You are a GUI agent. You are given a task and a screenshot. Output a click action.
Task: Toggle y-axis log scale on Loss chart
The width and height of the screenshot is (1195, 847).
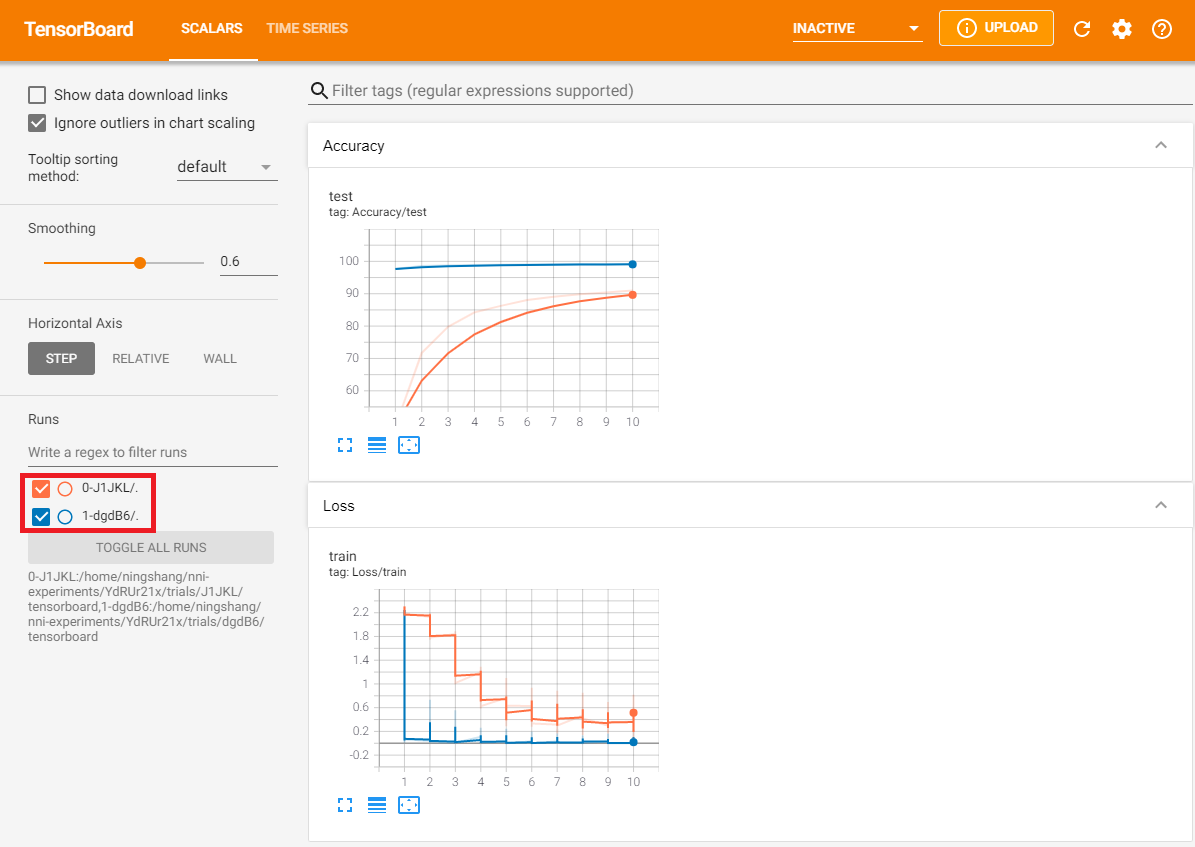click(377, 805)
